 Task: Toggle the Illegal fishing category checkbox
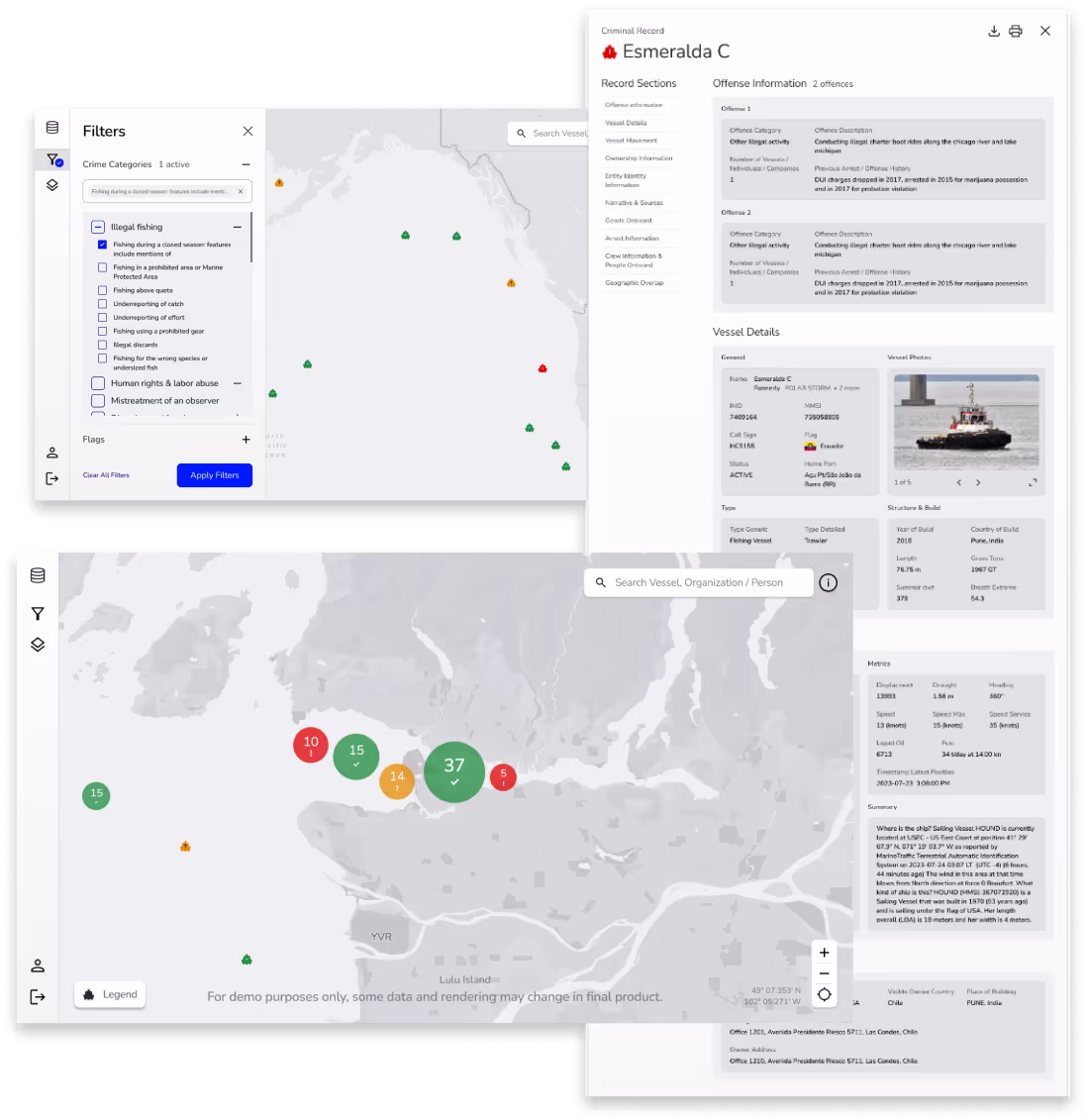point(98,227)
